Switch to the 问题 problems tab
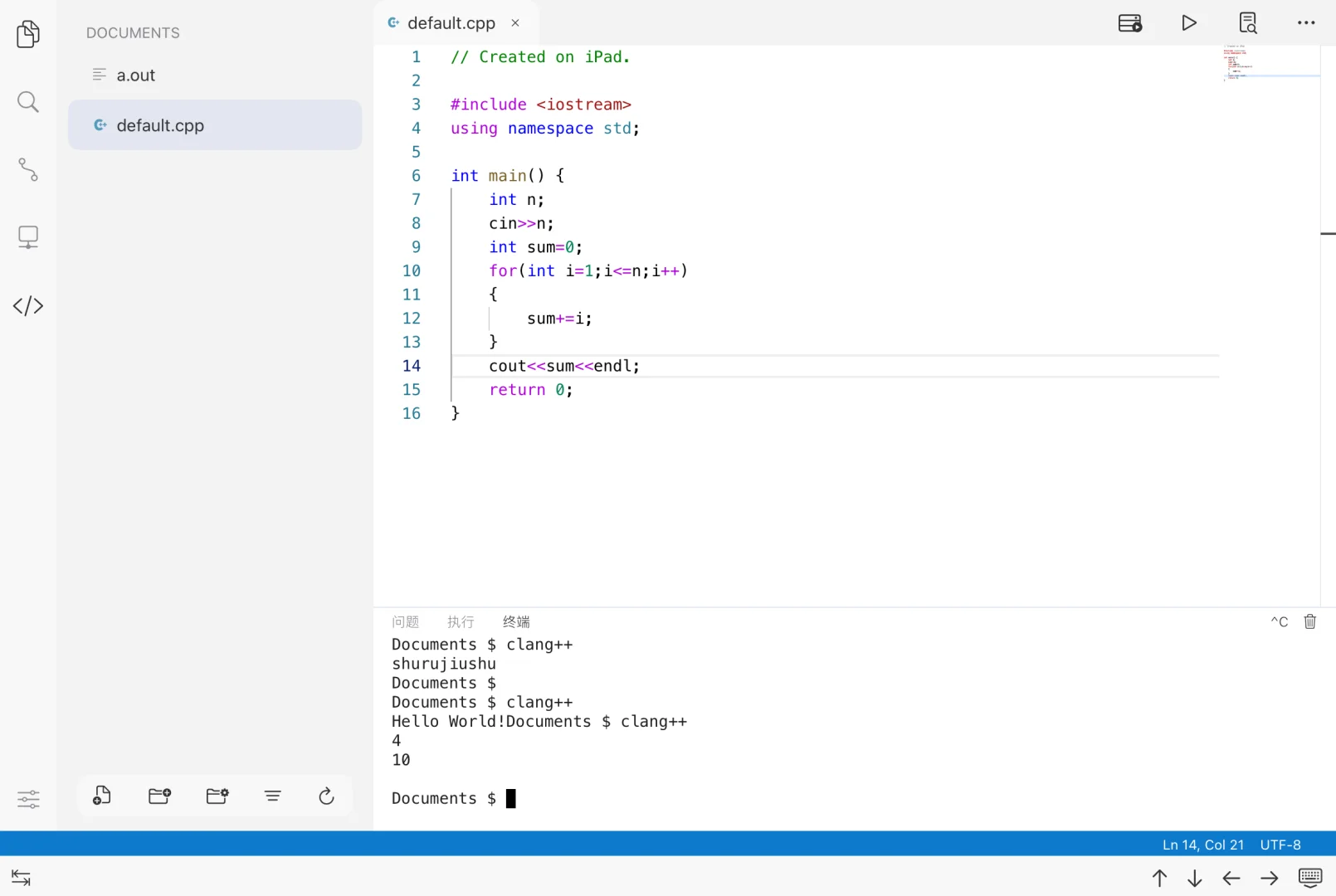The image size is (1336, 896). coord(406,621)
